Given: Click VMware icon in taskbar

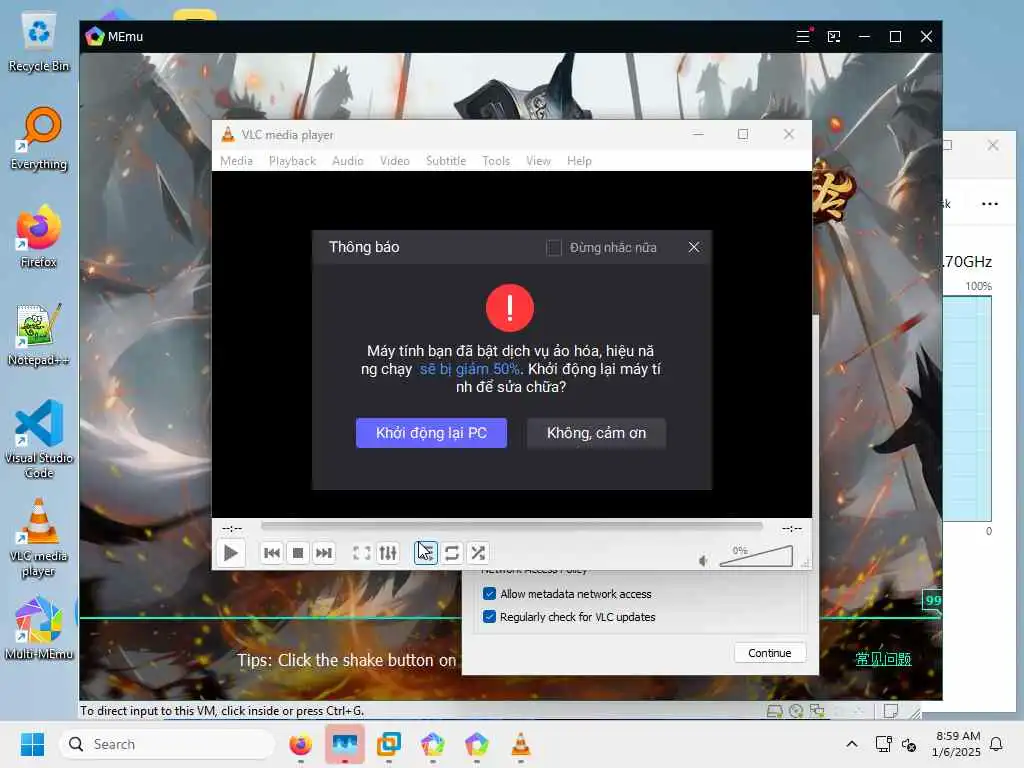Looking at the screenshot, I should point(389,744).
